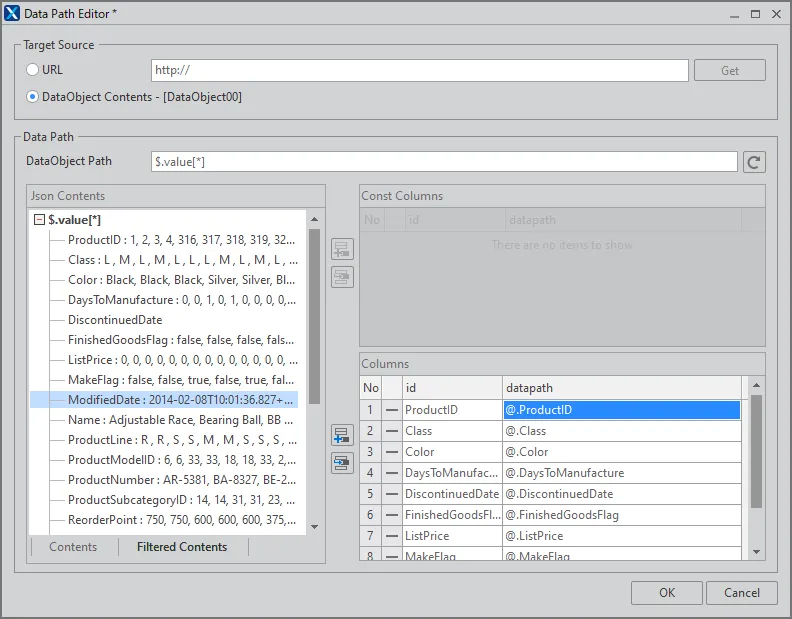Screen dimensions: 792x619
Task: Select DataObject Contents radio button
Action: click(33, 97)
